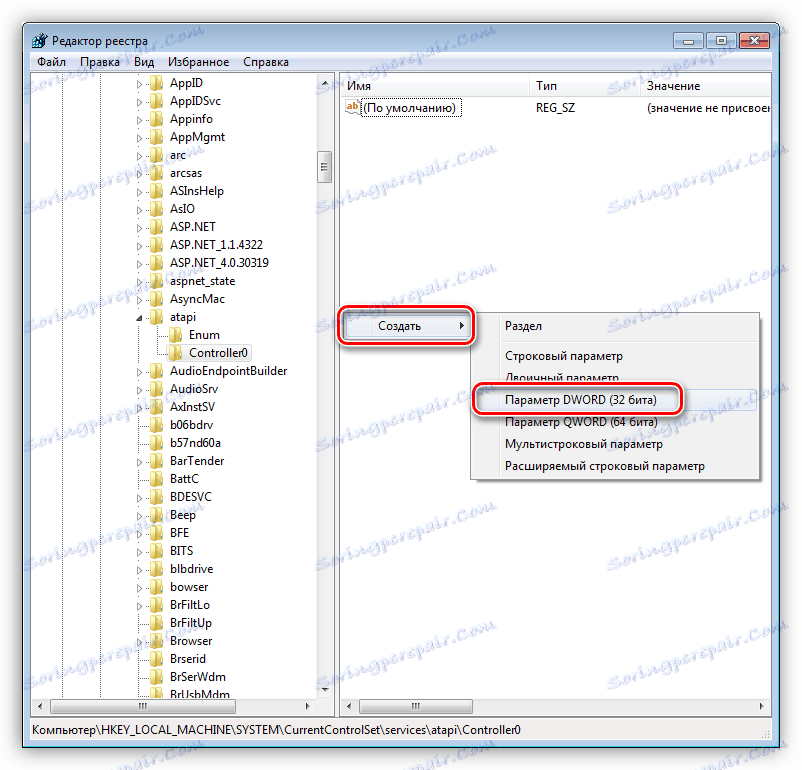
Task: Expand the BDESVC tree node
Action: [139, 498]
